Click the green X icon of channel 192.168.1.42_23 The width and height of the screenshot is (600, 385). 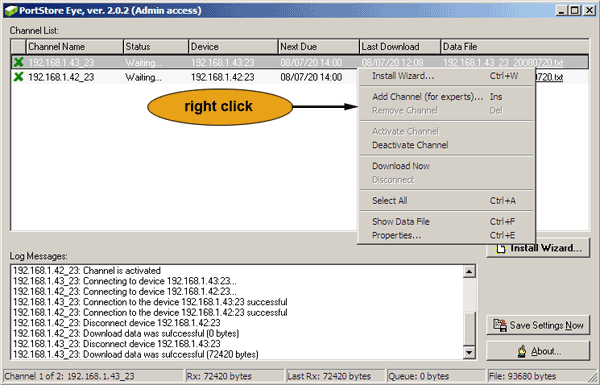(x=18, y=77)
